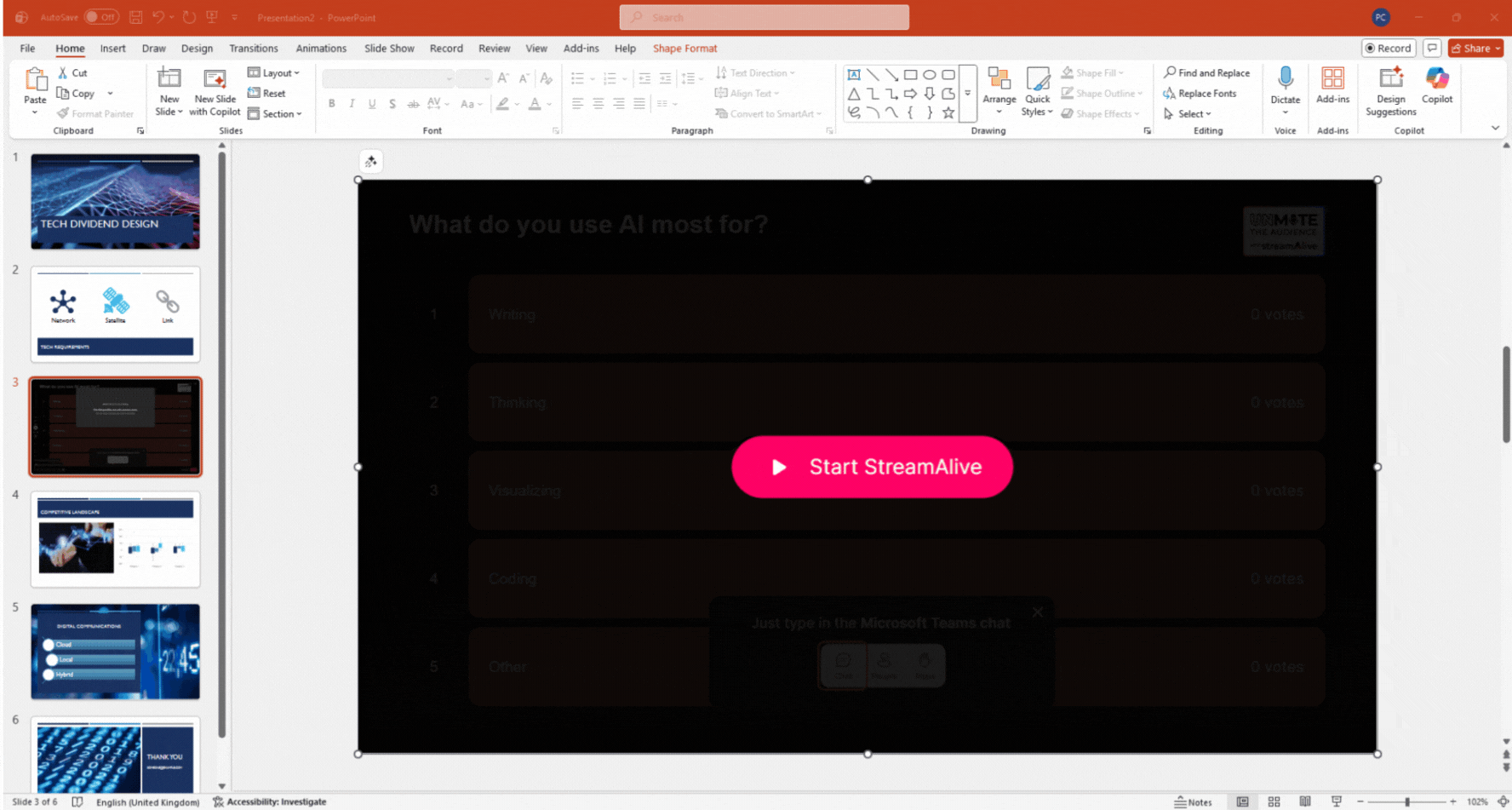The image size is (1512, 810).
Task: Toggle Normal view in status bar
Action: pyautogui.click(x=1242, y=801)
